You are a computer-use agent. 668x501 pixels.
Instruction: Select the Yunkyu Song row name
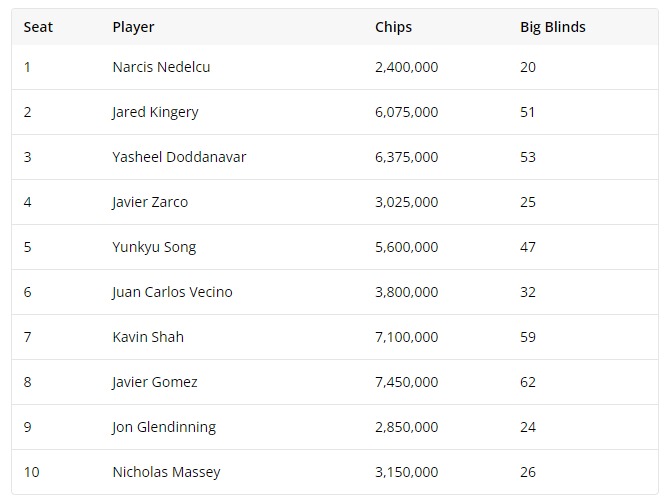point(154,247)
